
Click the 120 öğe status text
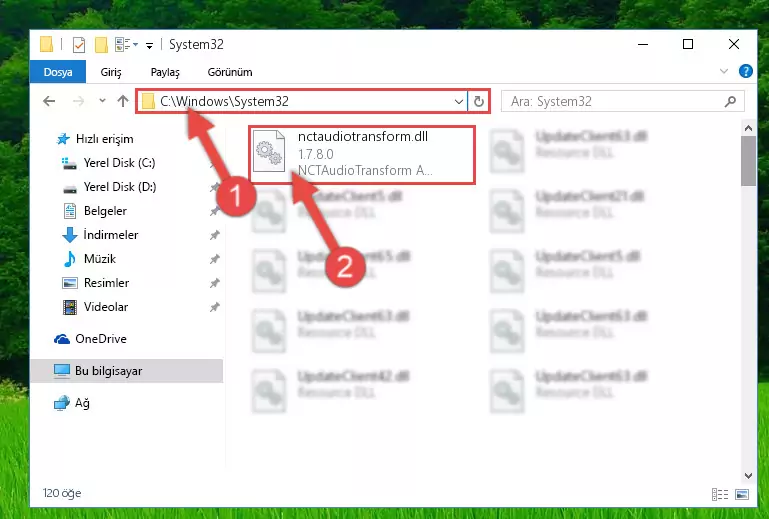coord(62,493)
